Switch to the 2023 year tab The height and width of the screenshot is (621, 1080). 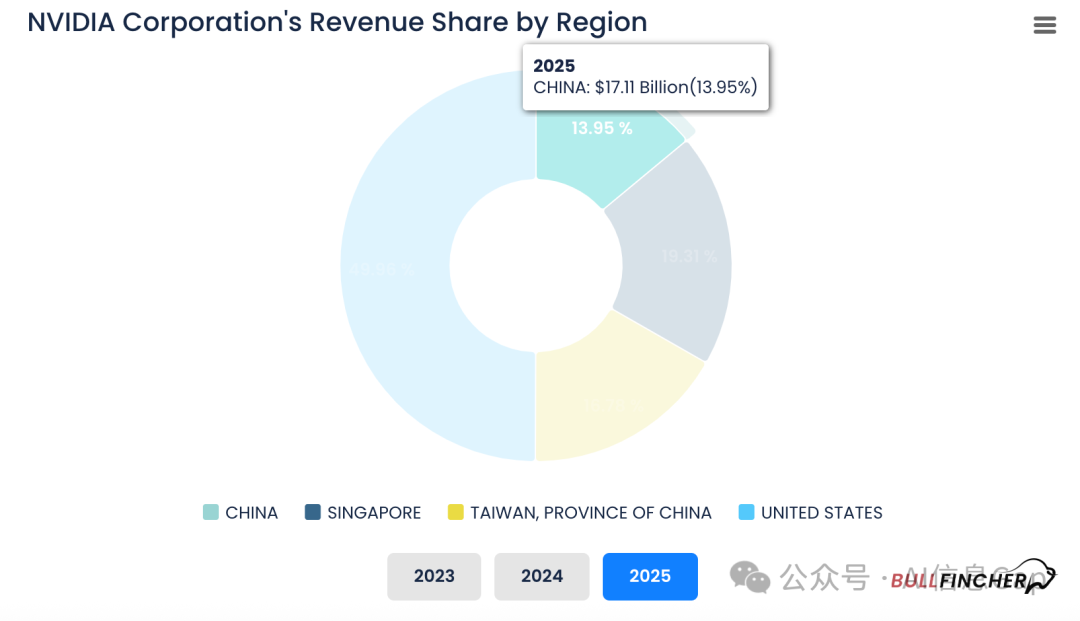pos(434,576)
